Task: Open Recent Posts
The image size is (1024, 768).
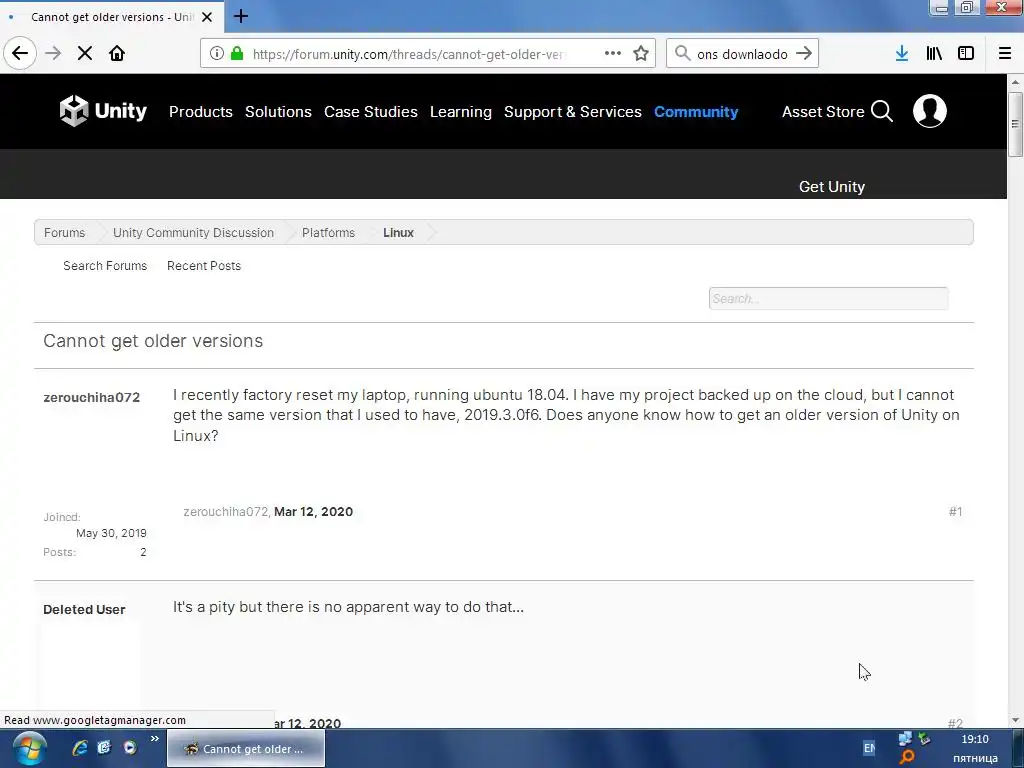Action: pyautogui.click(x=204, y=266)
